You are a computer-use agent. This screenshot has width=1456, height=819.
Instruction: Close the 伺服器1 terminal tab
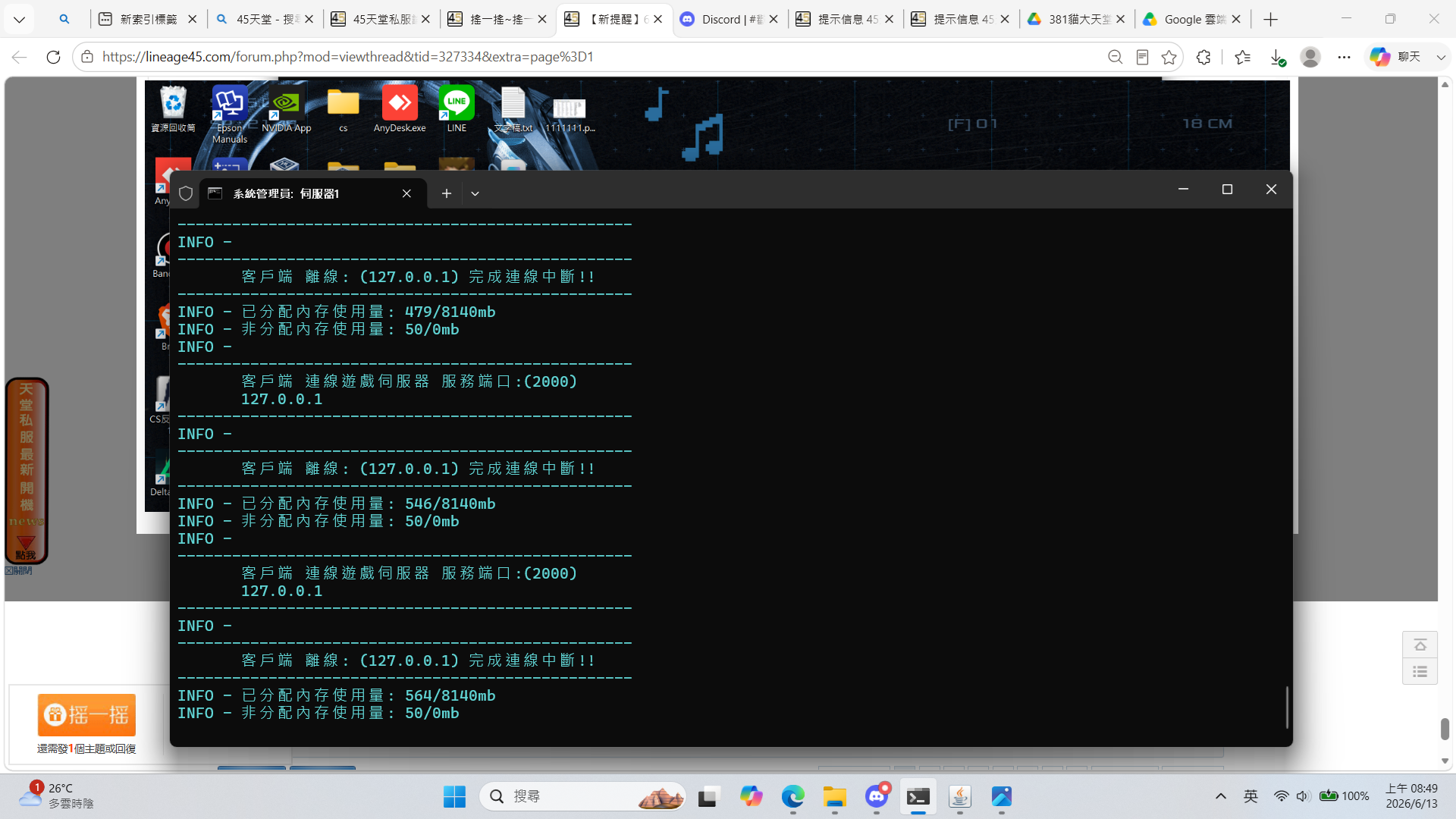point(406,193)
